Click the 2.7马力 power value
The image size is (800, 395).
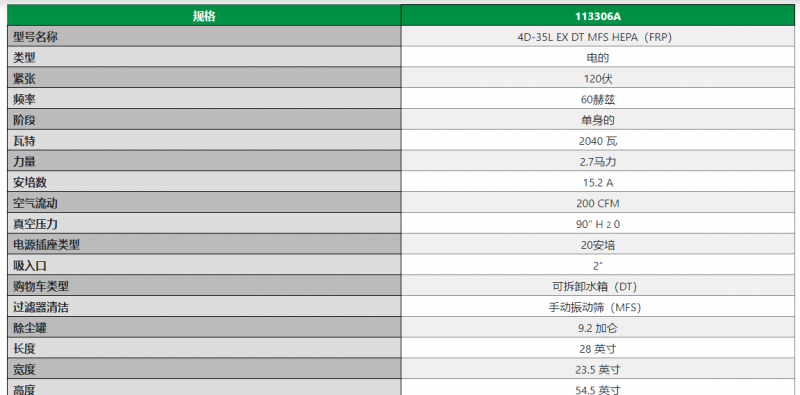tap(598, 162)
